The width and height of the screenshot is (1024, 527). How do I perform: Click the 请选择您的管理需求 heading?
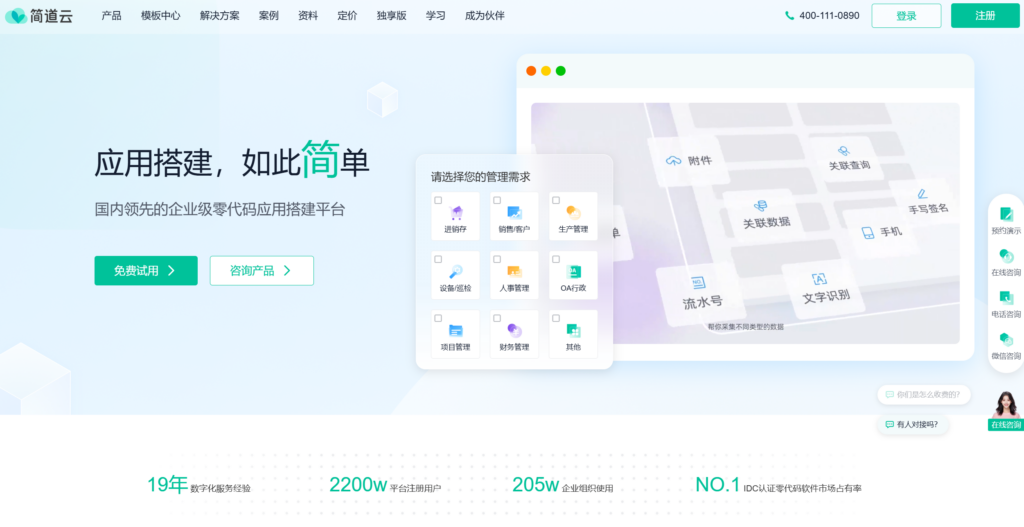tap(481, 176)
